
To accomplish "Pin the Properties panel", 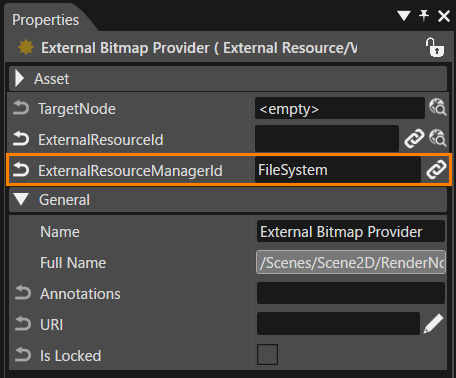I will coord(424,15).
